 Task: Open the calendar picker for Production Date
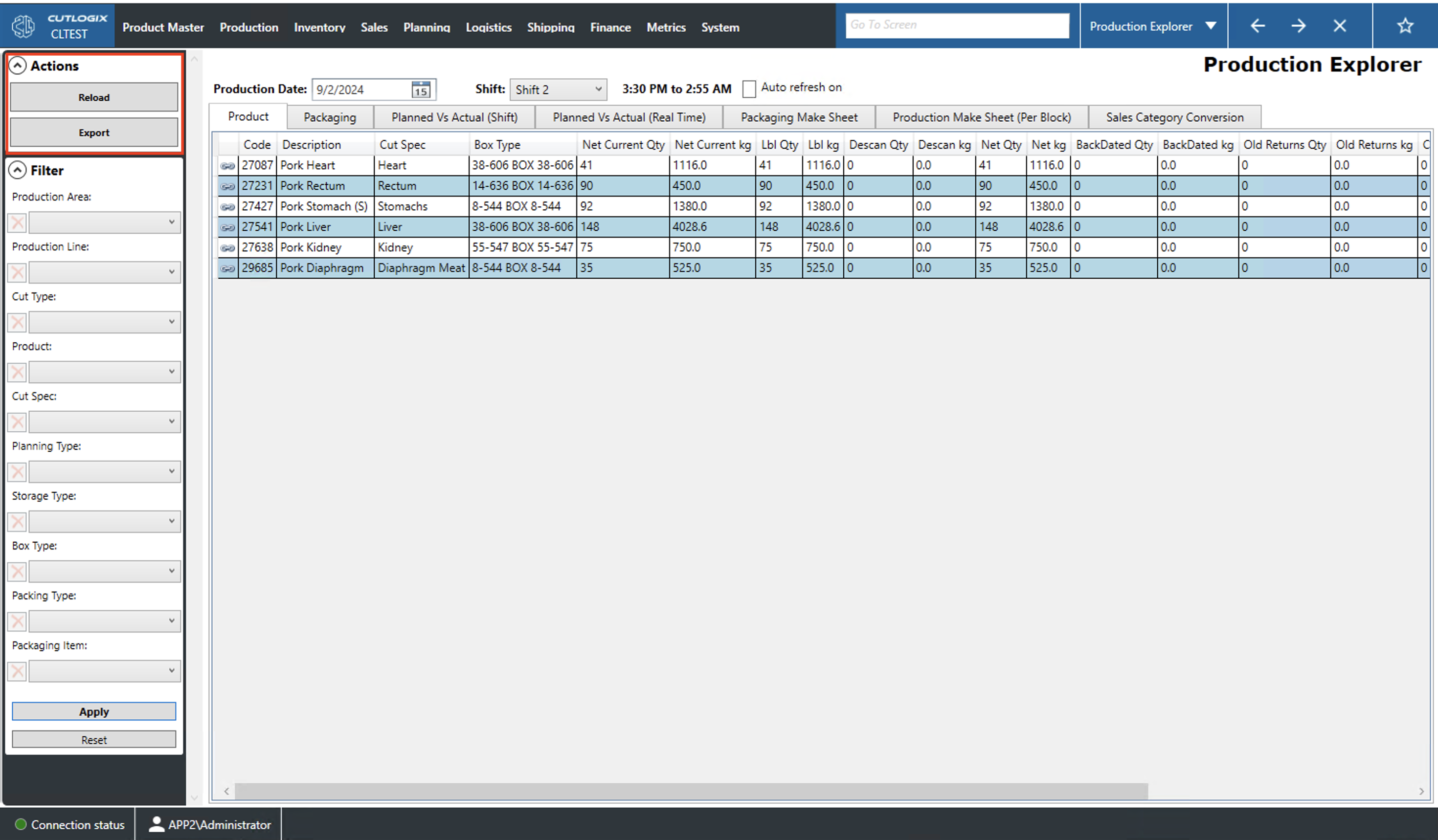420,89
